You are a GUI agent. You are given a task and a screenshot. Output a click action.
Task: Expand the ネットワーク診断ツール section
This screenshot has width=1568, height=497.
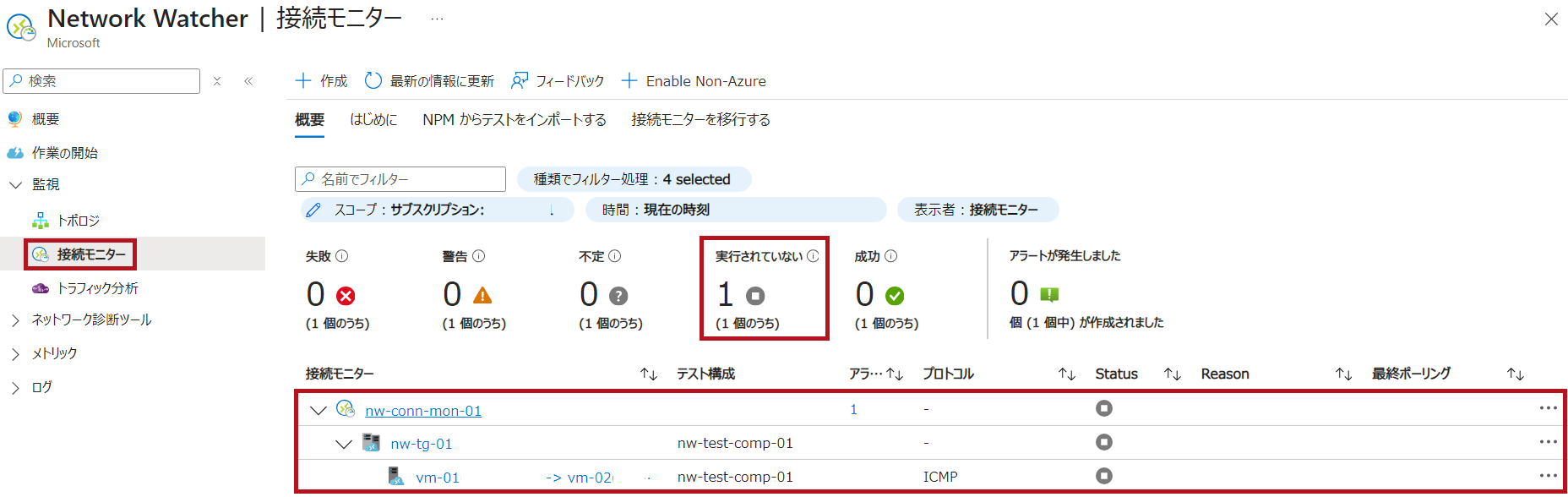(15, 320)
